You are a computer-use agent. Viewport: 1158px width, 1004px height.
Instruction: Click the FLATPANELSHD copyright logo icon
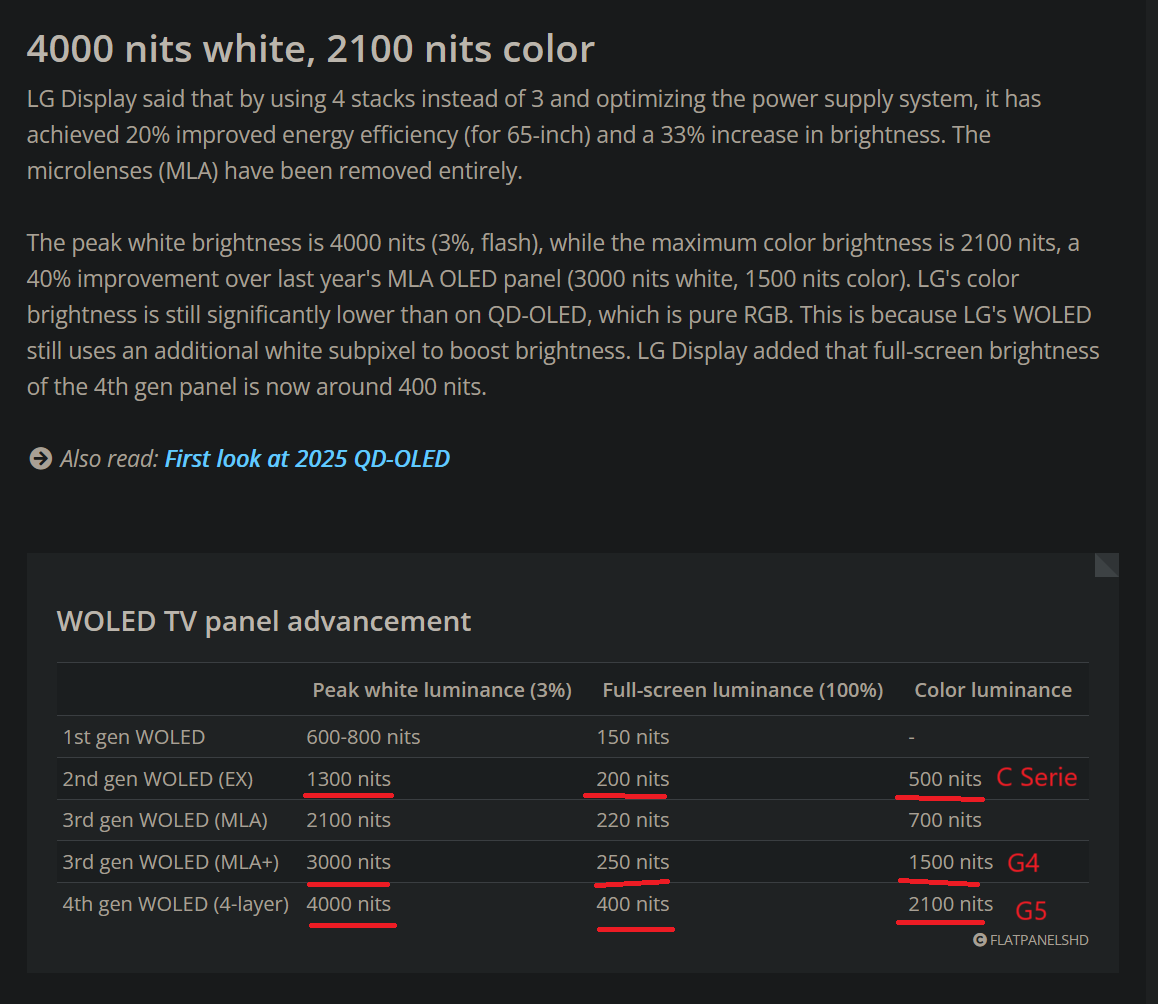[x=978, y=939]
